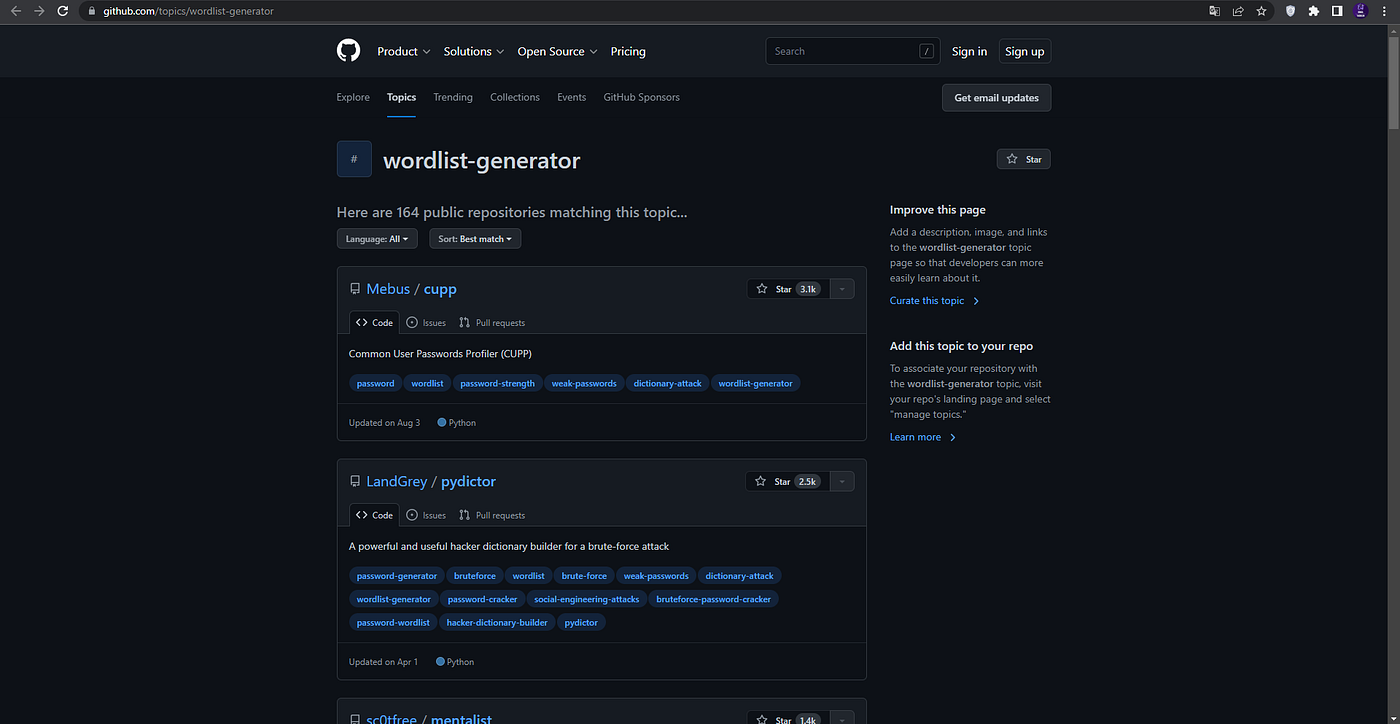Open the Pricing page
The image size is (1400, 724).
coord(628,51)
